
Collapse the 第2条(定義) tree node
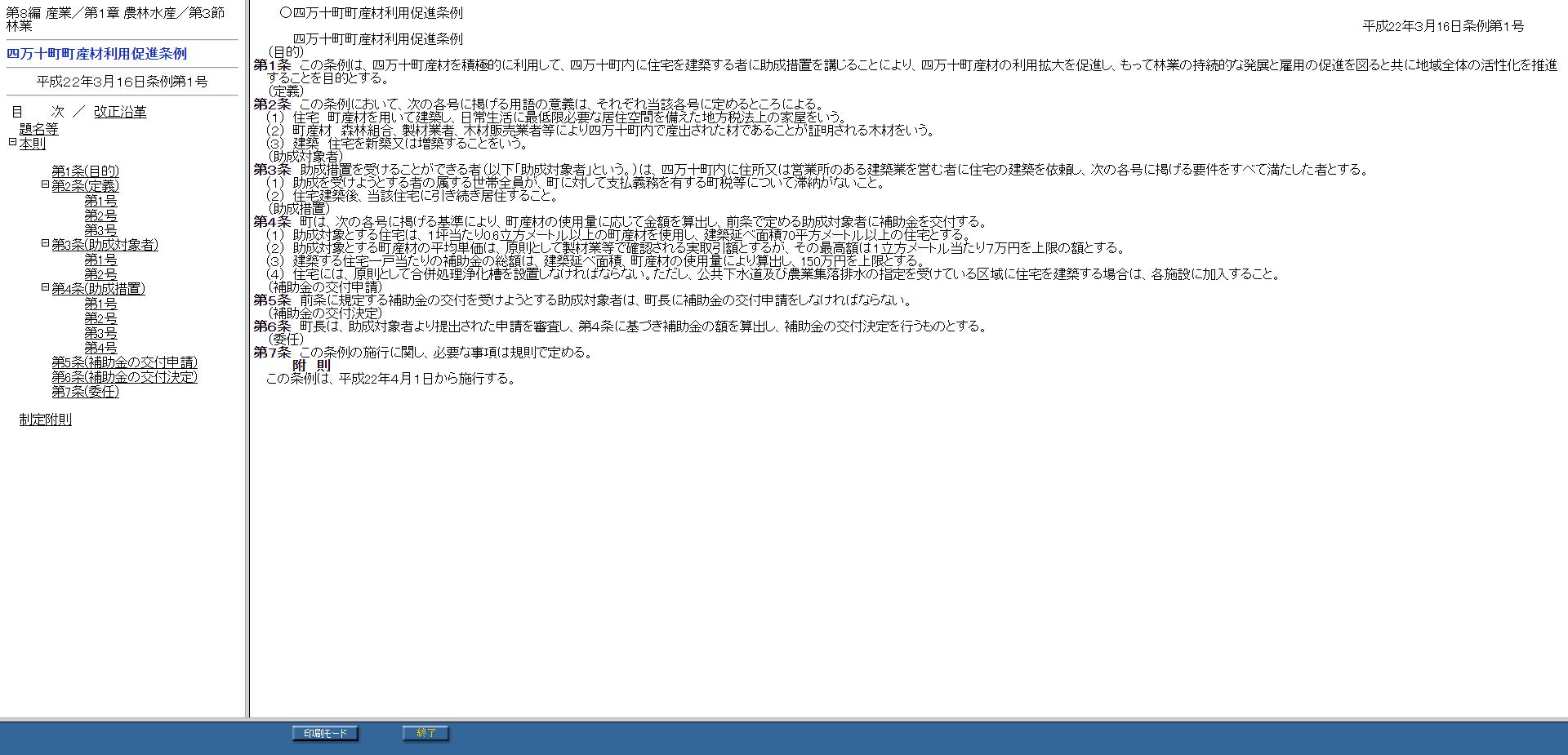click(x=45, y=184)
